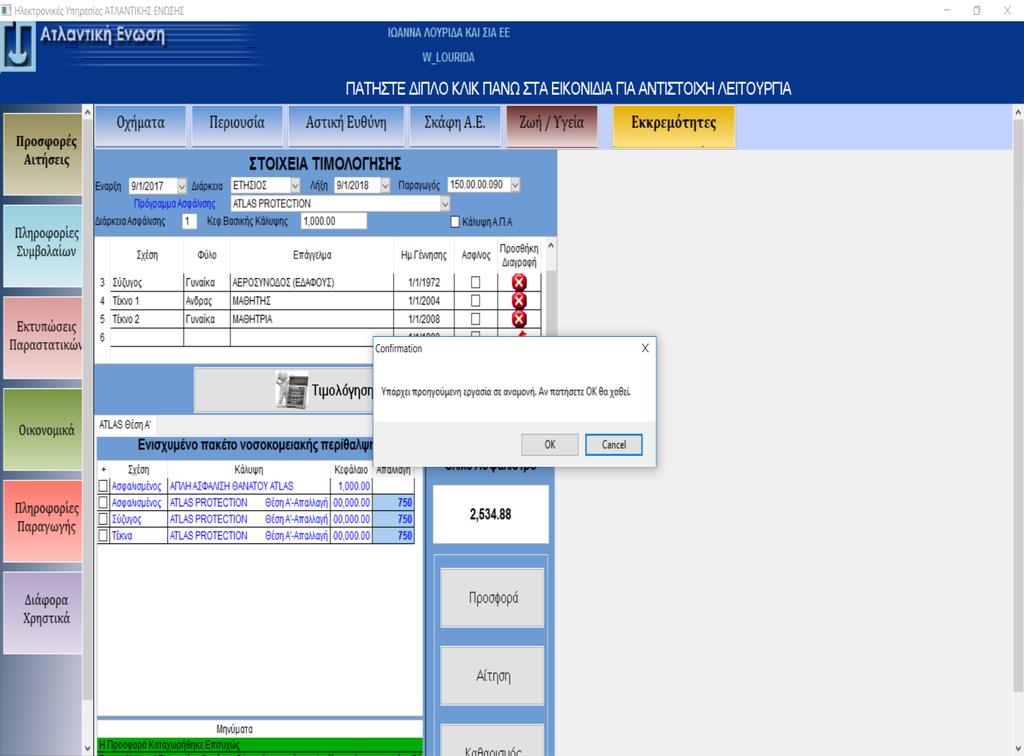The image size is (1024, 756).
Task: Enable the Κάλυψη Α.Π.Α checkbox
Action: point(455,222)
